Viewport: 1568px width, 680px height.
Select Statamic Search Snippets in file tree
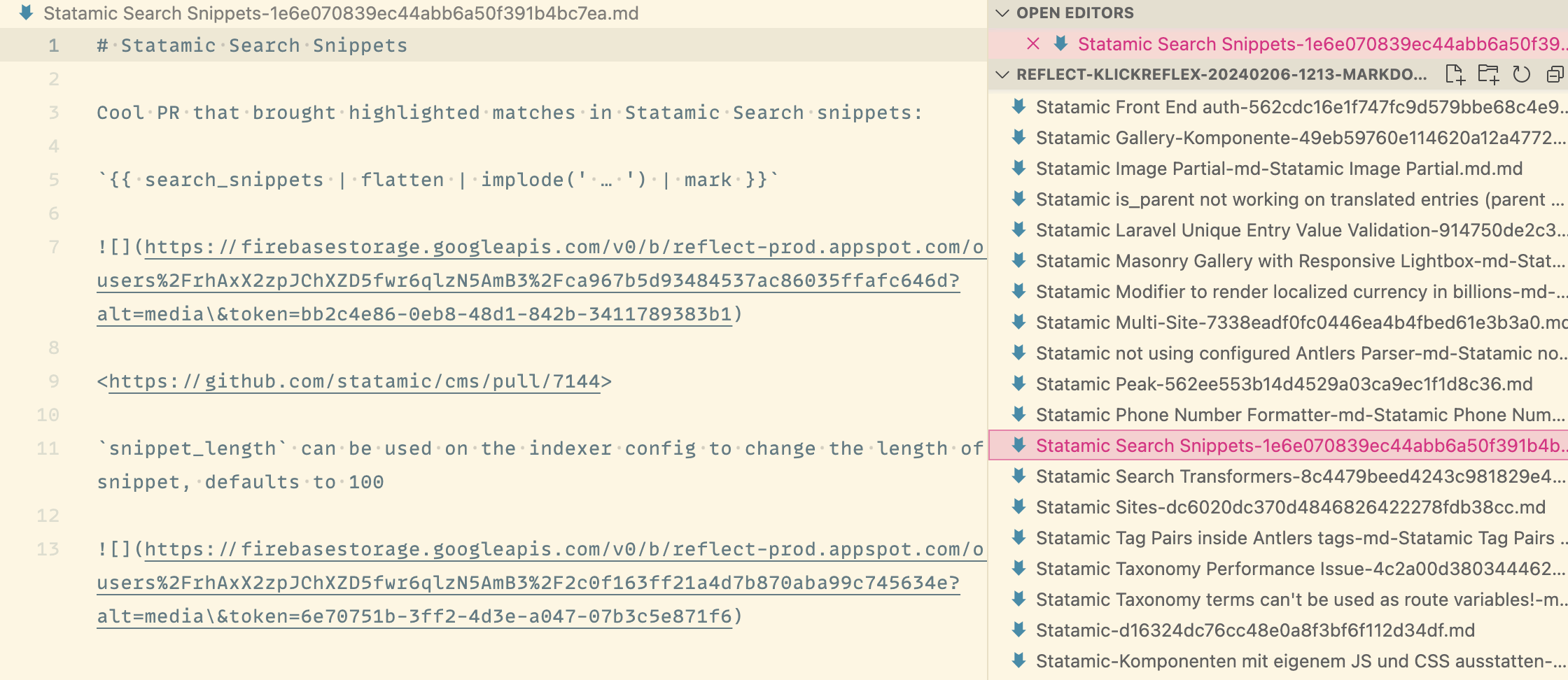1278,446
